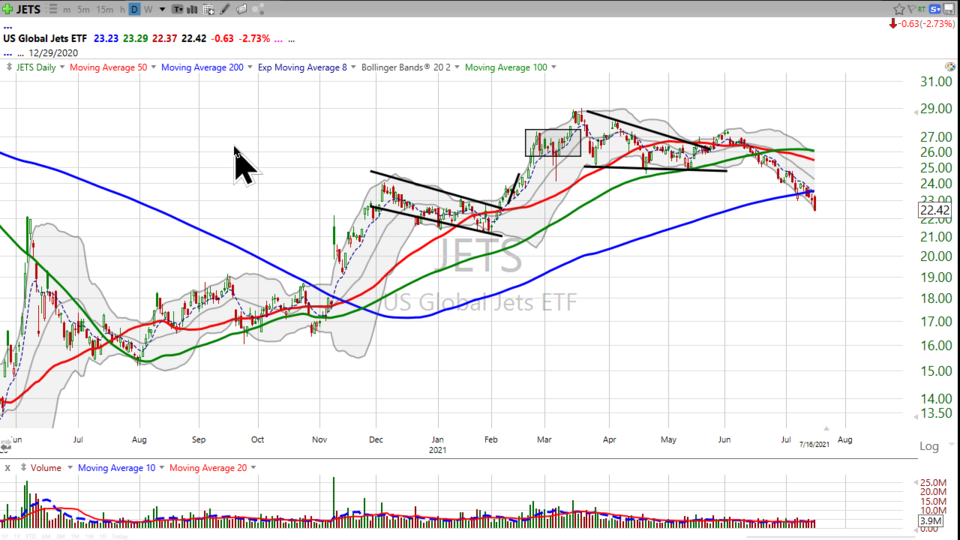Switch to the Weekly timeframe button

[147, 9]
